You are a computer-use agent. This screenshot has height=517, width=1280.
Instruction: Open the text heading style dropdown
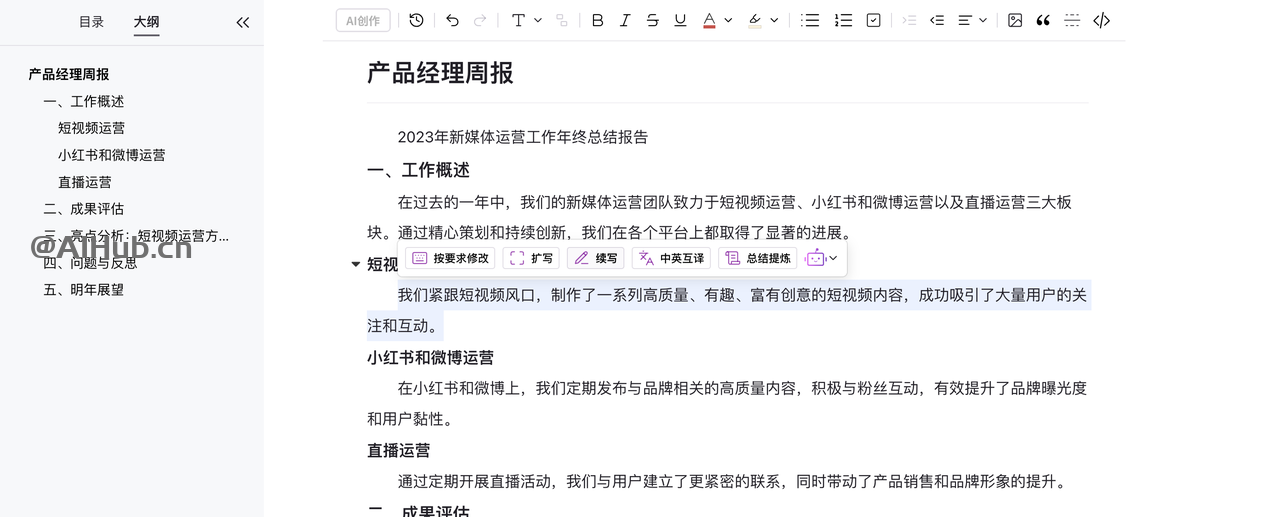pos(526,20)
